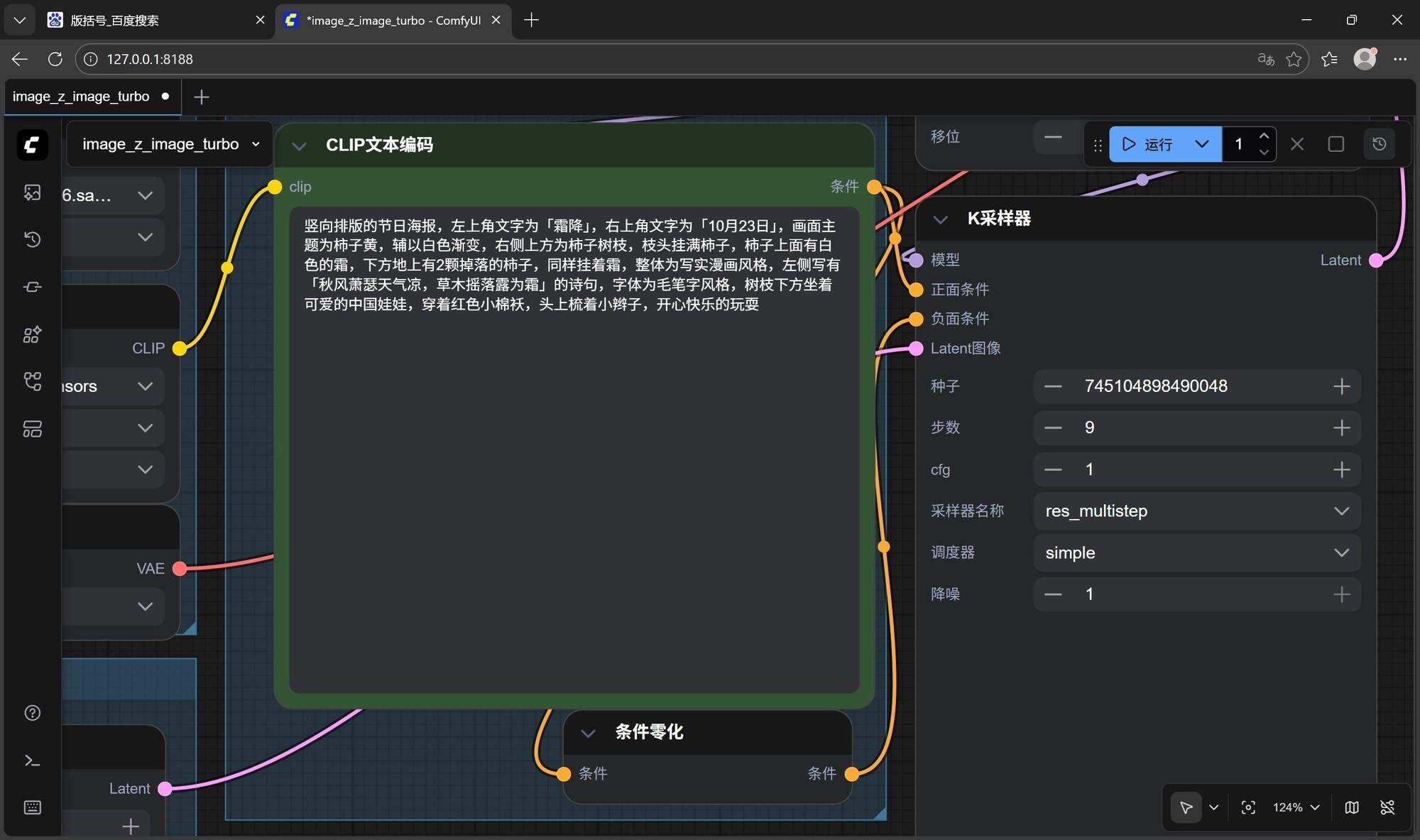Screen dimensions: 1420x840
Task: Click the ComfyUI logo in the sidebar
Action: point(32,145)
